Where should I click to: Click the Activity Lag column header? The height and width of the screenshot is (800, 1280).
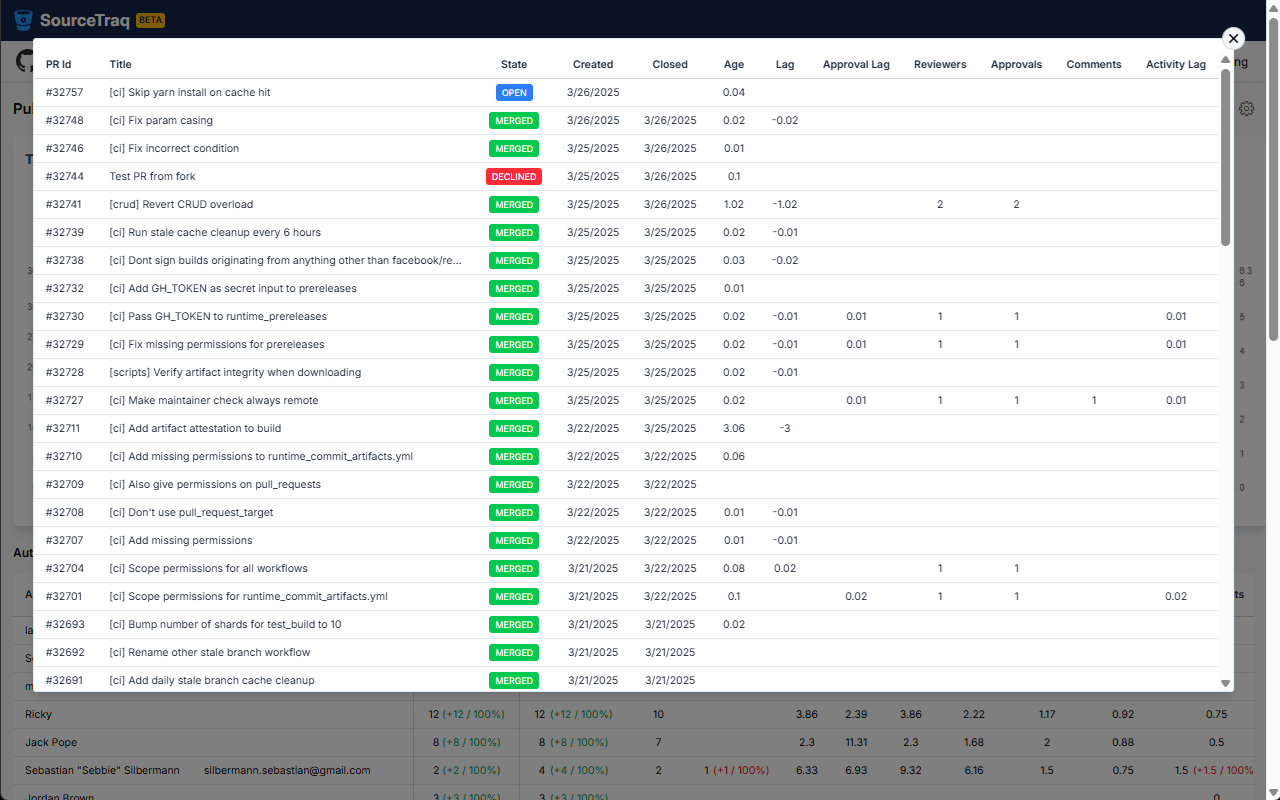[1176, 64]
